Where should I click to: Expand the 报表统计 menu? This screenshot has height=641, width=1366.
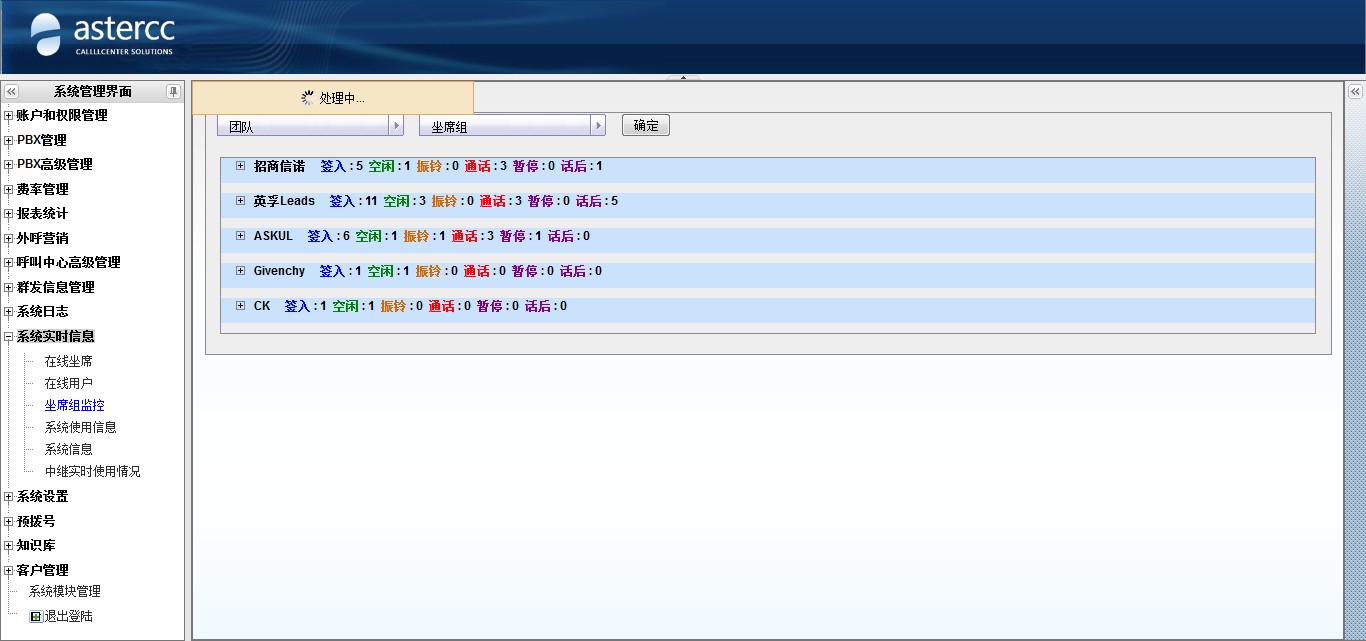[8, 214]
